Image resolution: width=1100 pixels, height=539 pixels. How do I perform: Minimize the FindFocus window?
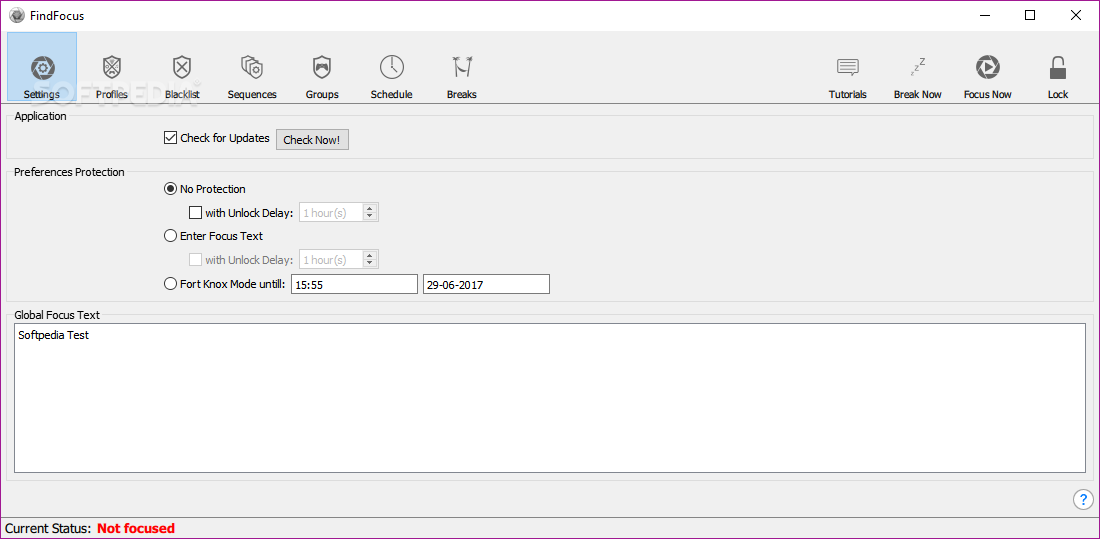tap(986, 15)
